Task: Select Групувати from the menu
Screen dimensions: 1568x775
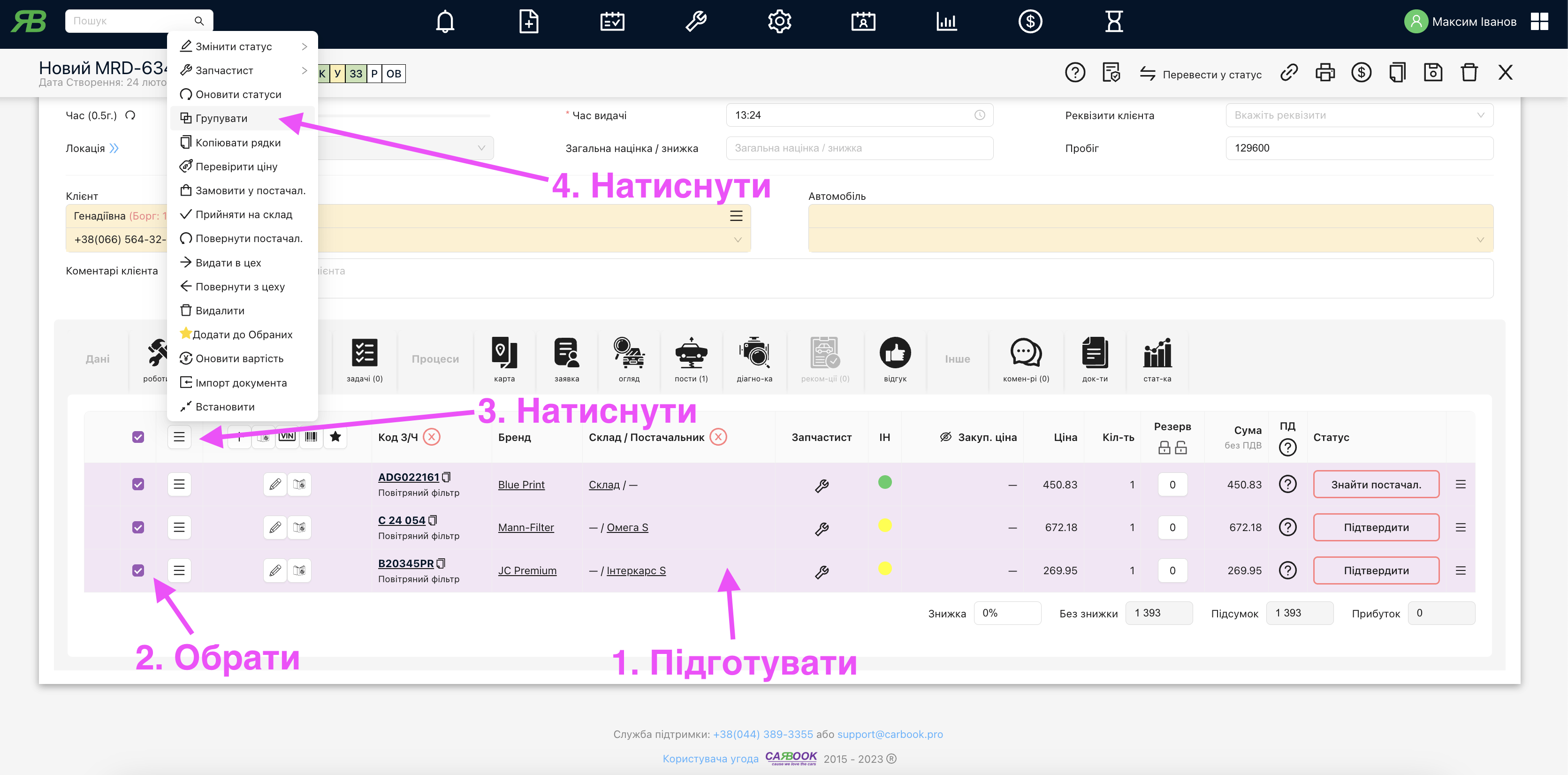Action: [221, 118]
